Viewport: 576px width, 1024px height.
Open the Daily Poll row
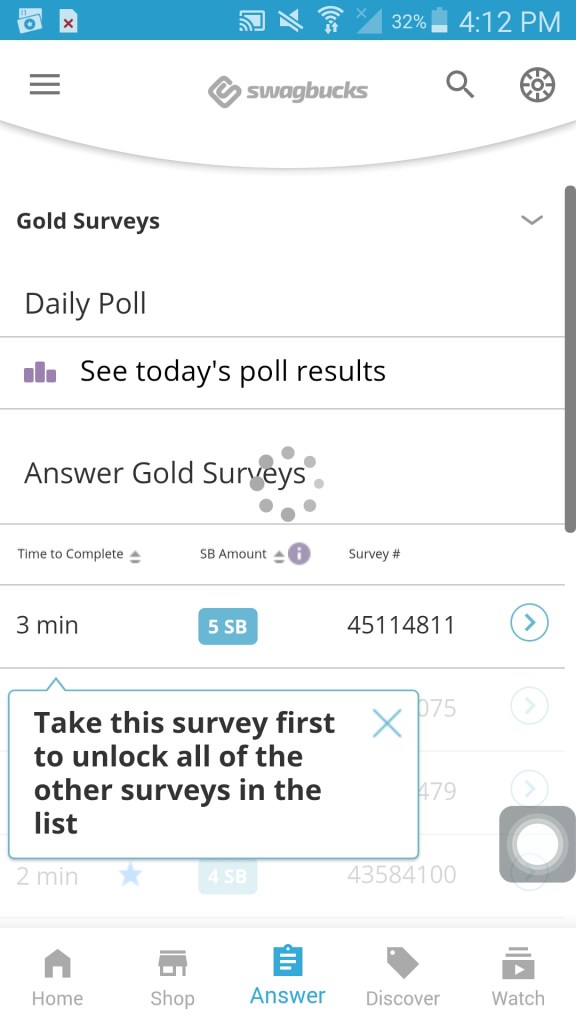click(x=83, y=303)
